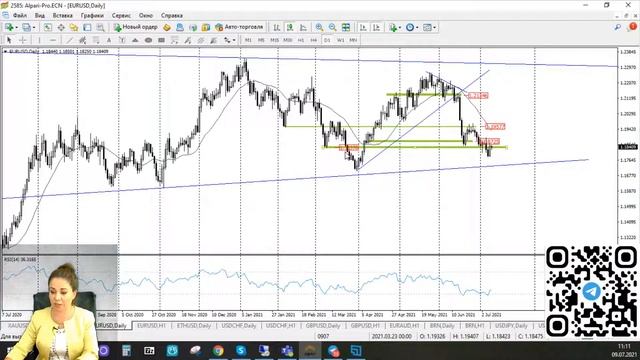This screenshot has height=360, width=640.
Task: Open the Вставка menu
Action: click(62, 16)
